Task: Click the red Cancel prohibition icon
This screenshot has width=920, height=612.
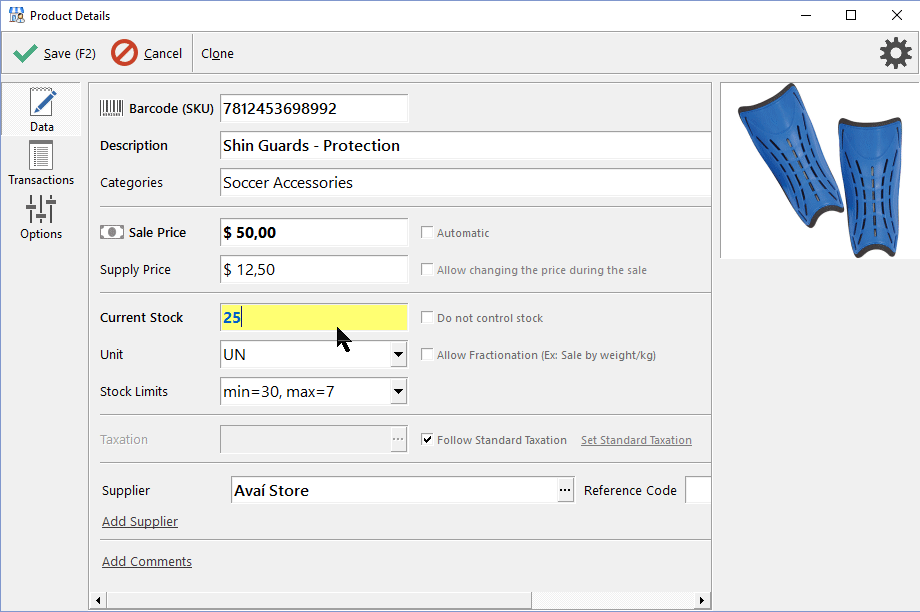Action: 124,53
